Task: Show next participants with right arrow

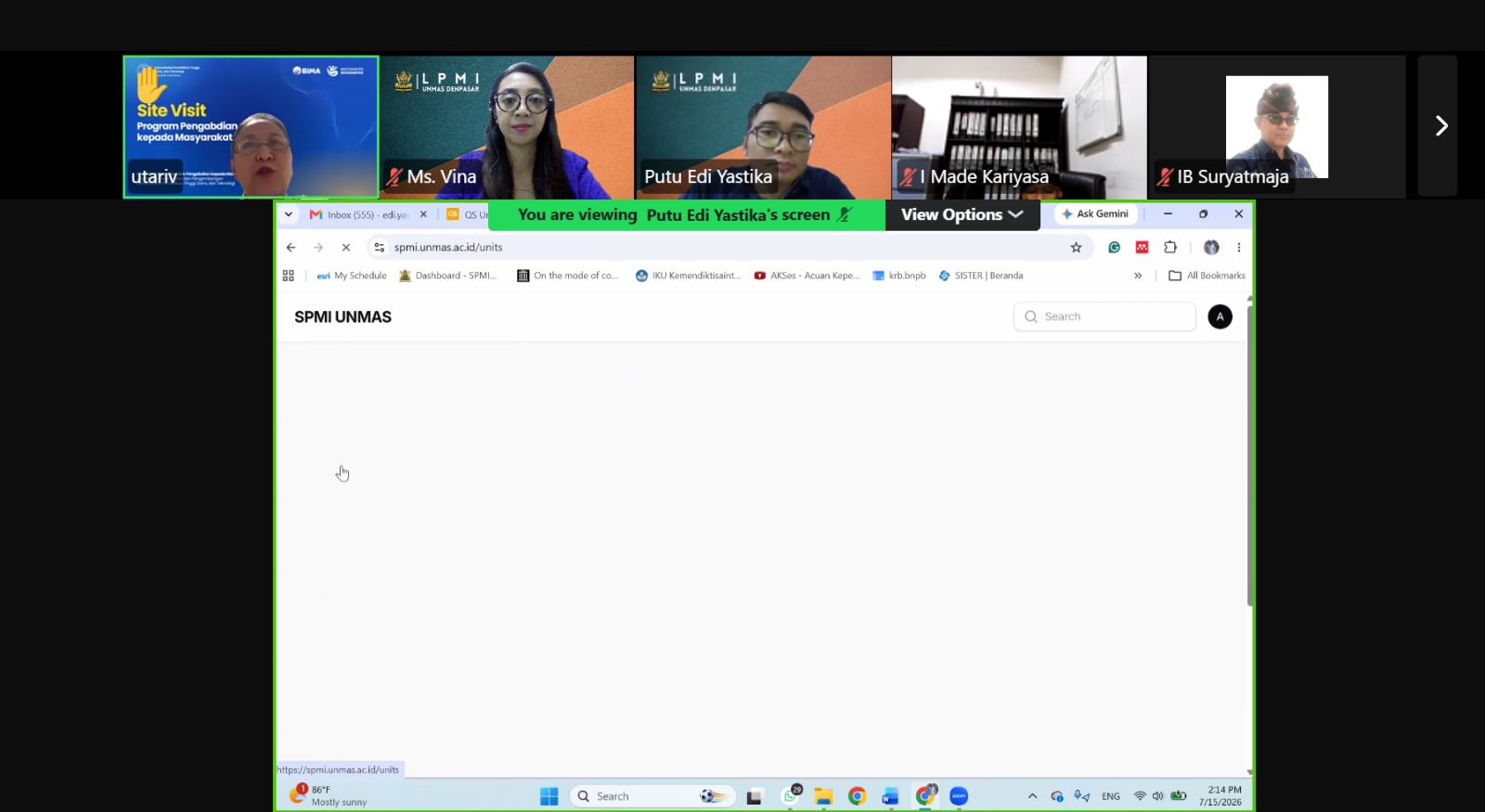Action: (1439, 125)
